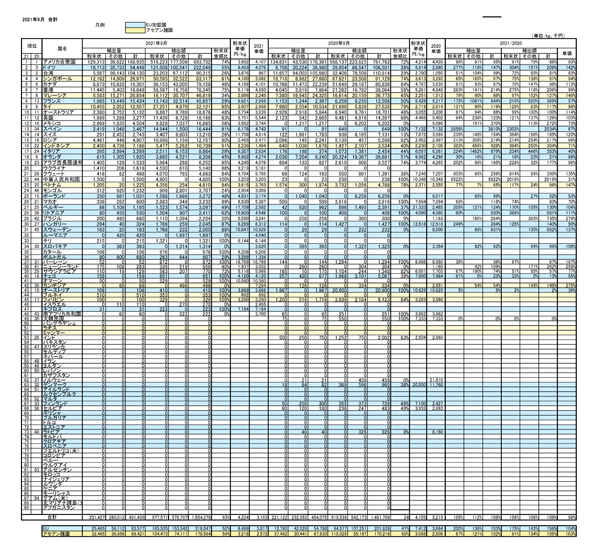
Task: Select the ベルギー country cell
Action: tap(62, 207)
